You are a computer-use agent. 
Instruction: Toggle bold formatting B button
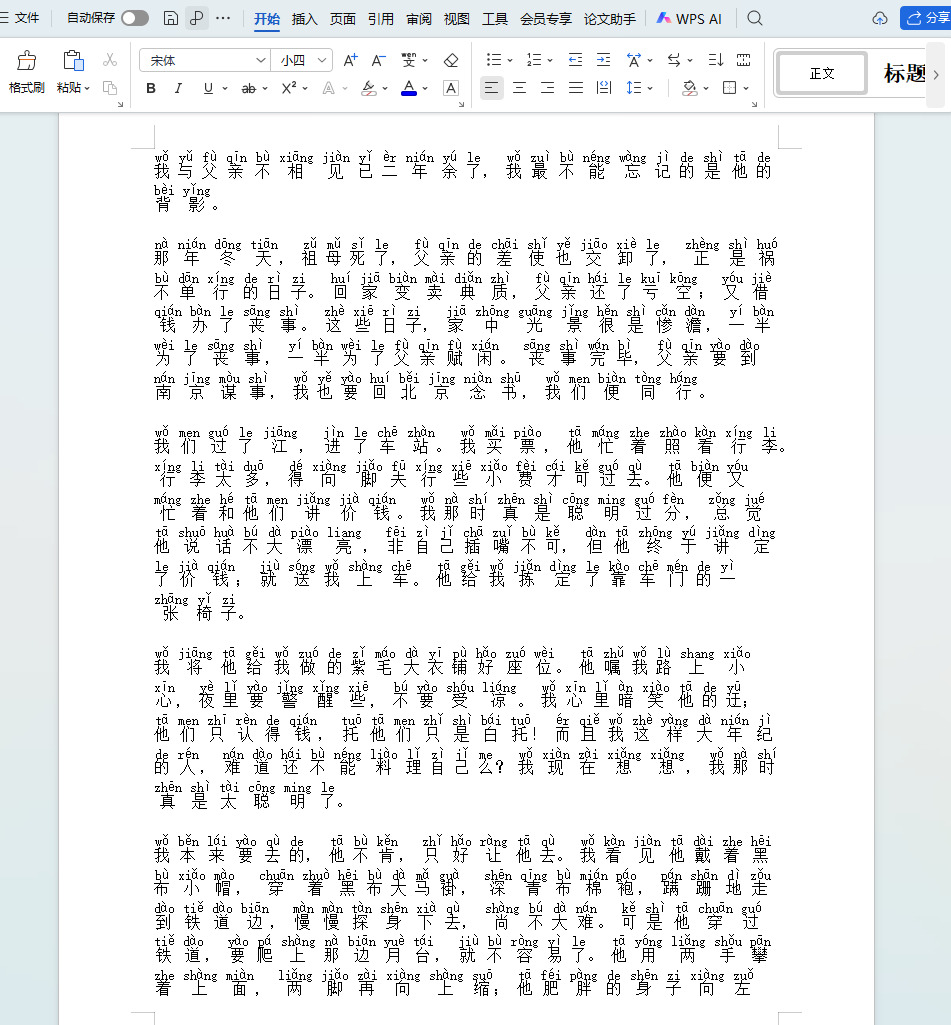click(x=151, y=88)
